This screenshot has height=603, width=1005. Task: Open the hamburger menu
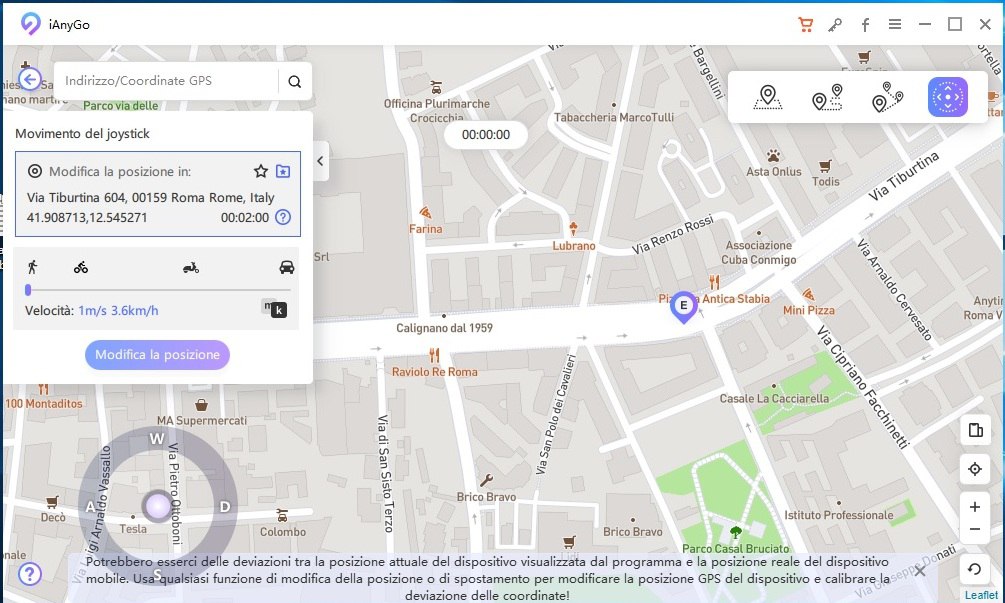click(895, 23)
